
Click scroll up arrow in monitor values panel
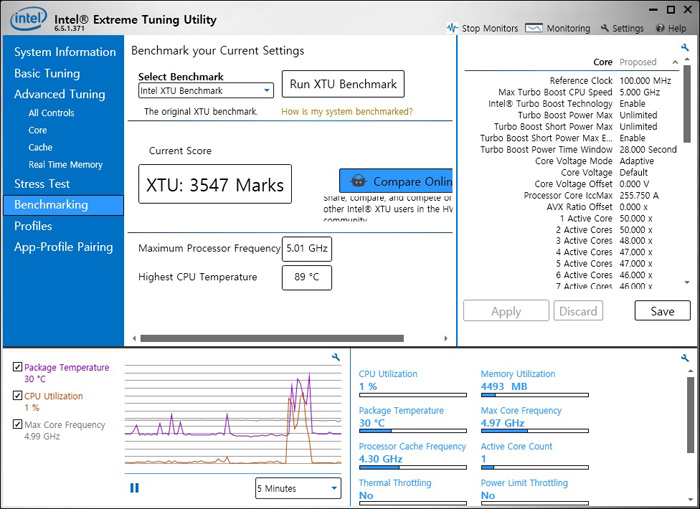point(691,371)
